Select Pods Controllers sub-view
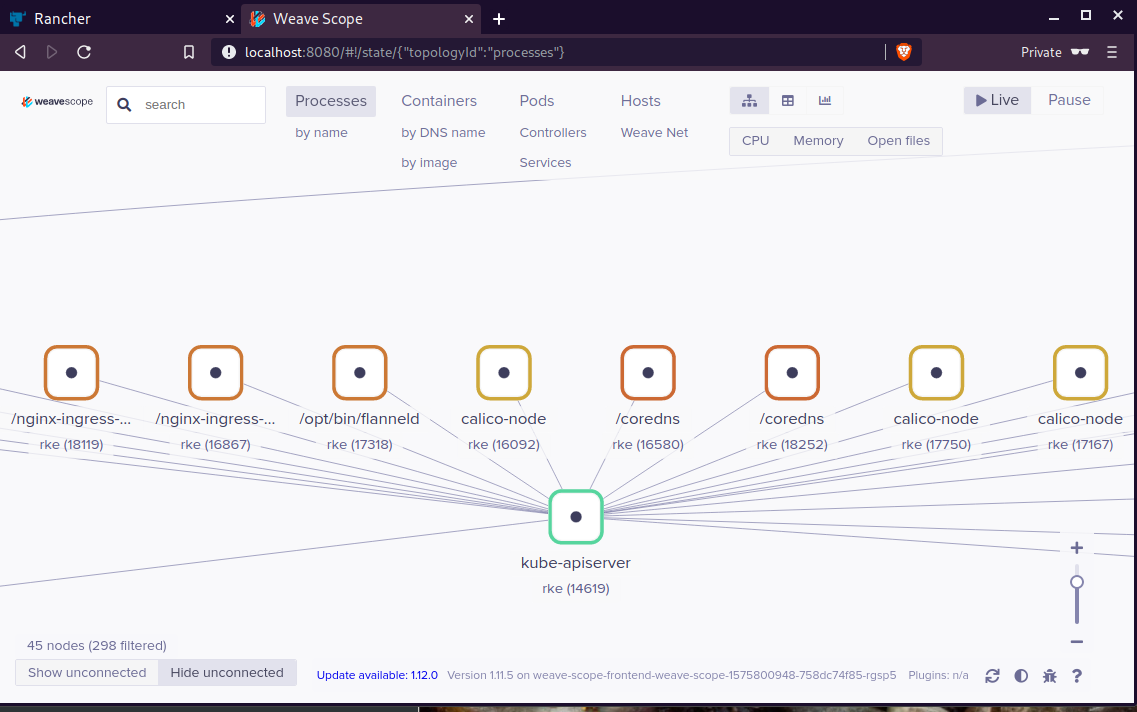The image size is (1137, 712). [553, 133]
